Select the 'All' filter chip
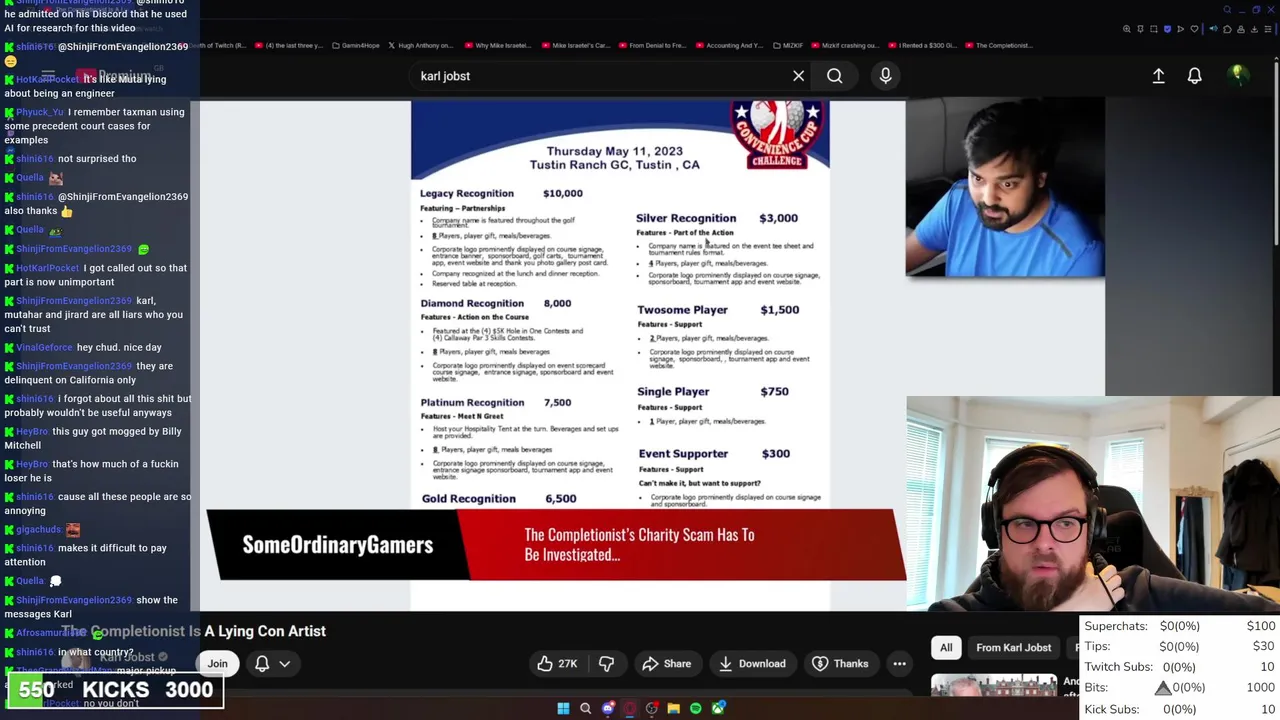Screen dimensions: 1280x720 coord(946,648)
